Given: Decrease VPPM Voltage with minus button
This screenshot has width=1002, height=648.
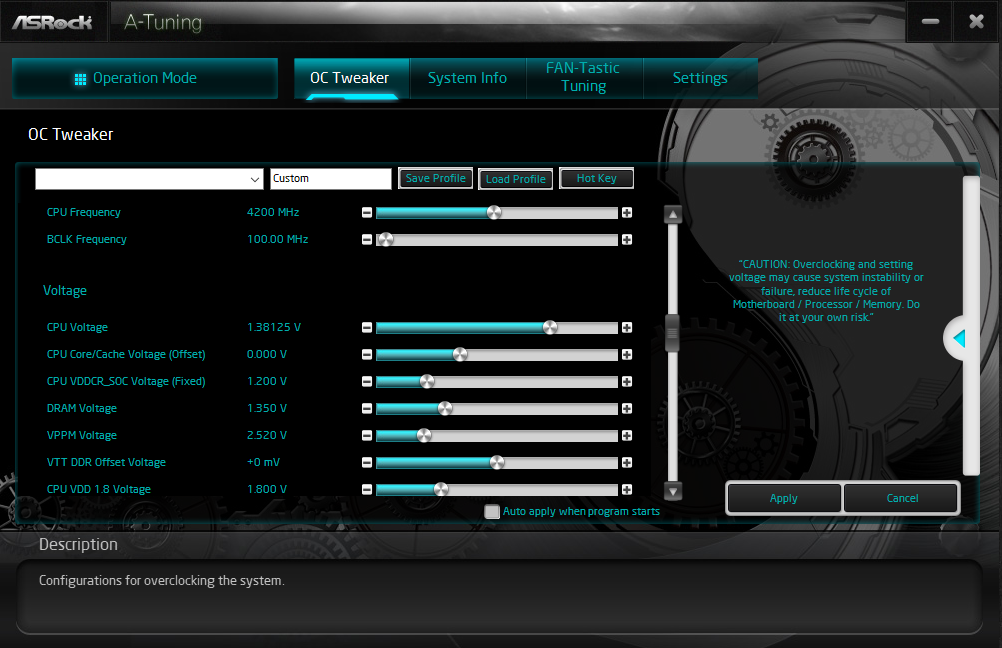Looking at the screenshot, I should click(367, 436).
